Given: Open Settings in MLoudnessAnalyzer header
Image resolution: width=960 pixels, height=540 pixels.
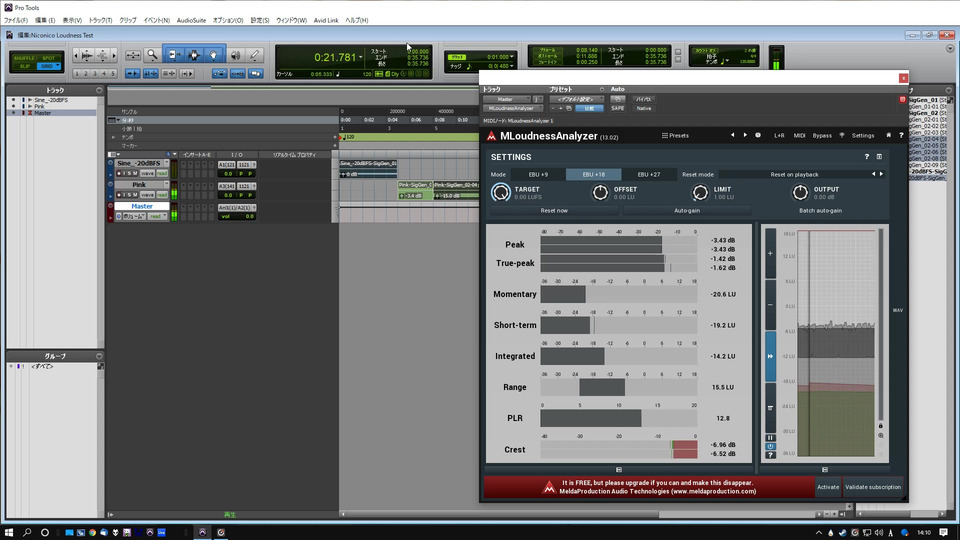Looking at the screenshot, I should [x=863, y=135].
